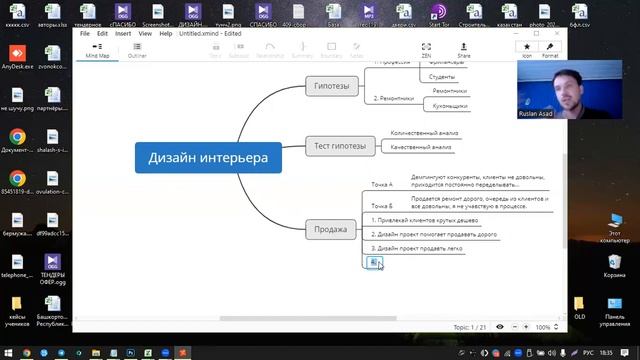Select 1. Привлекай клиентов крутых дешево
This screenshot has height=360, width=640.
pyautogui.click(x=424, y=220)
